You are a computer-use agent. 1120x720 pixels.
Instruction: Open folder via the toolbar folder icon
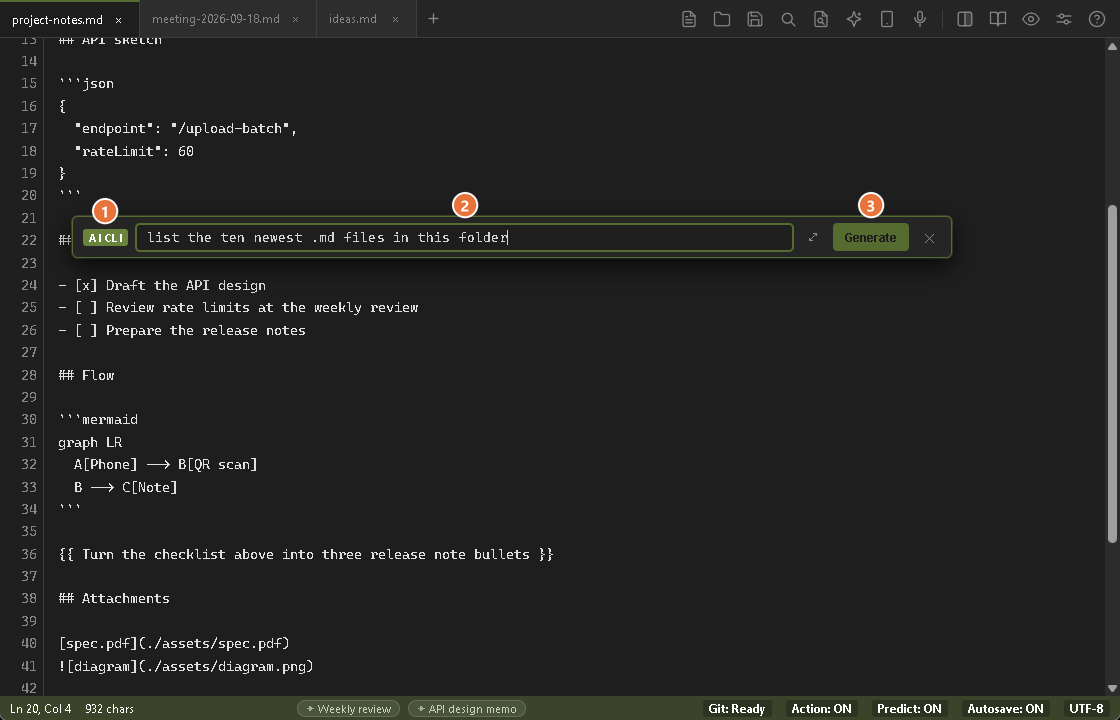pos(721,19)
